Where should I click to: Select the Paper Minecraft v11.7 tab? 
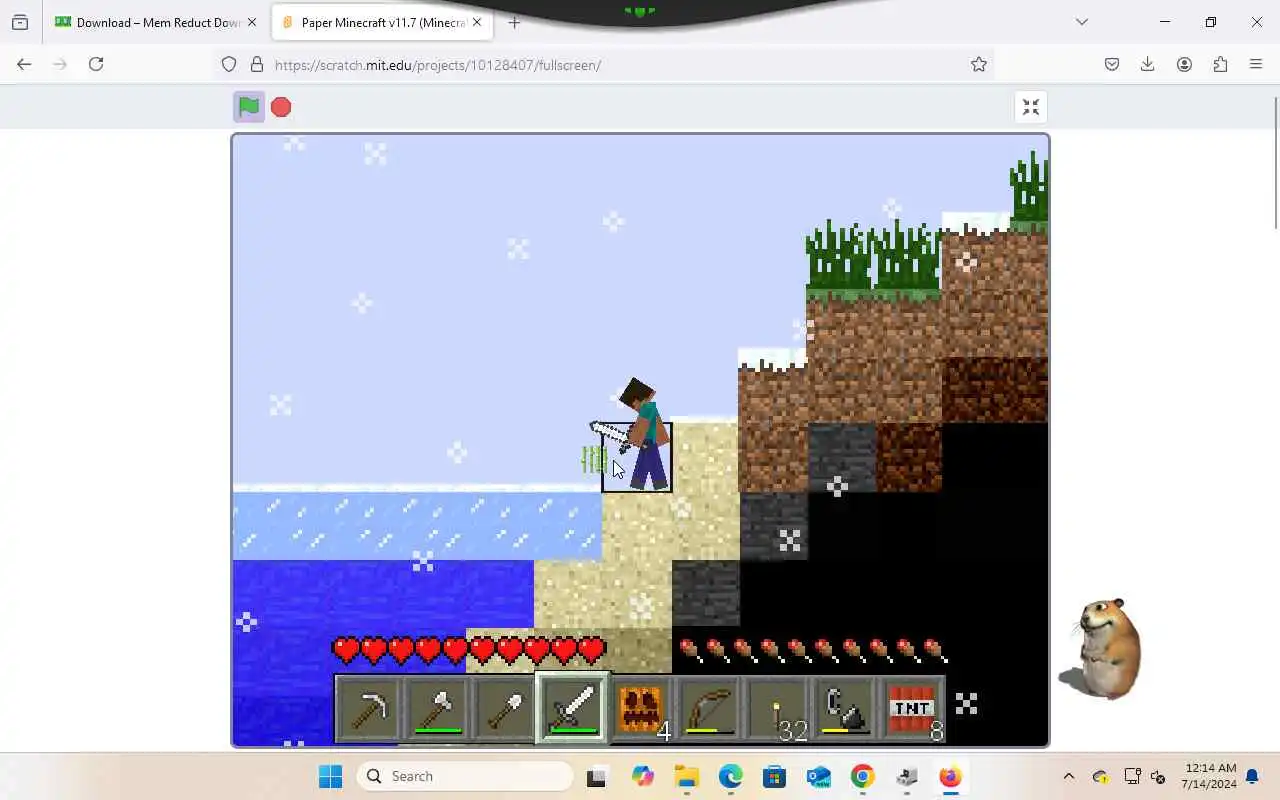tap(383, 22)
